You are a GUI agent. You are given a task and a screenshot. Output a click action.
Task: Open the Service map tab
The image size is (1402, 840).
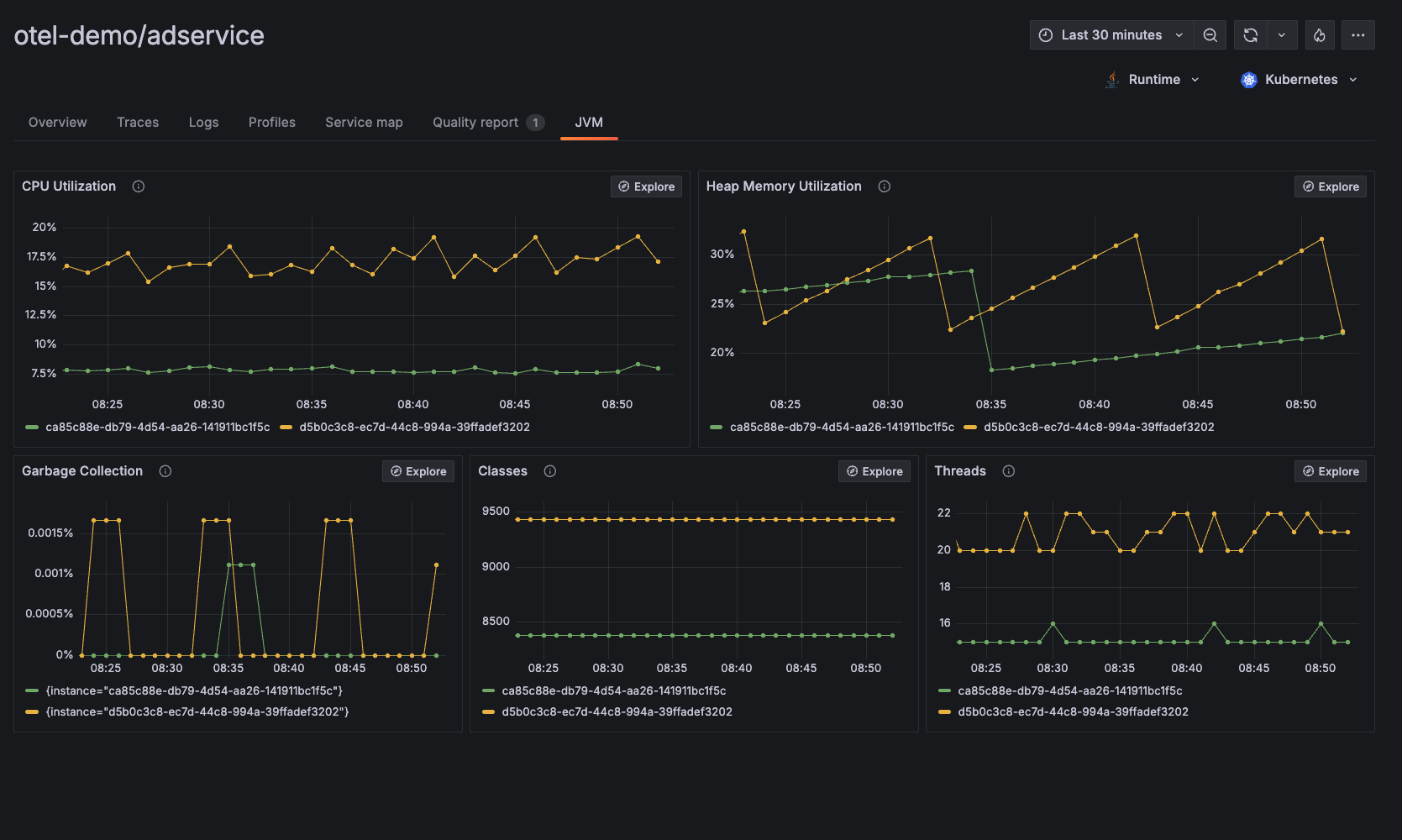point(364,123)
